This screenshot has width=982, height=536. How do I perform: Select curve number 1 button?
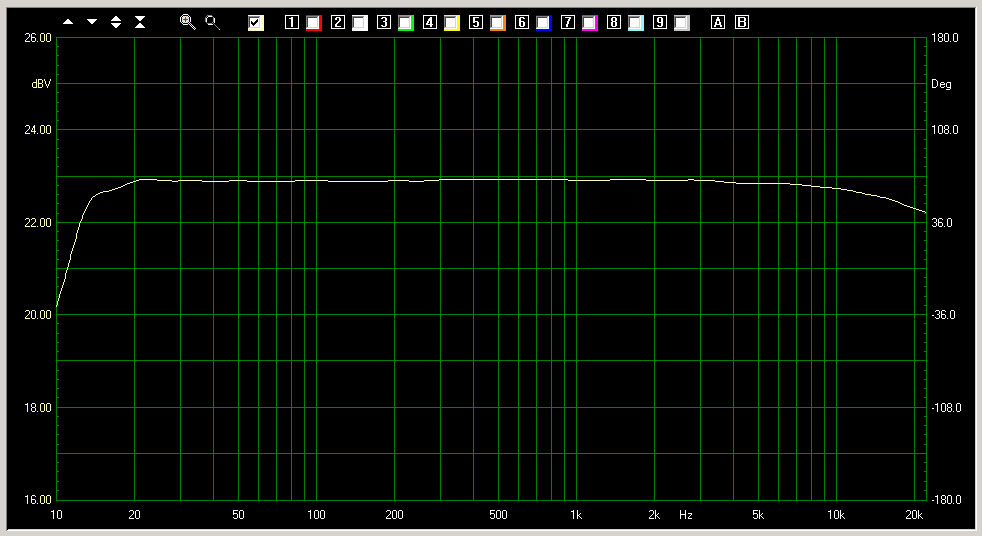click(292, 23)
